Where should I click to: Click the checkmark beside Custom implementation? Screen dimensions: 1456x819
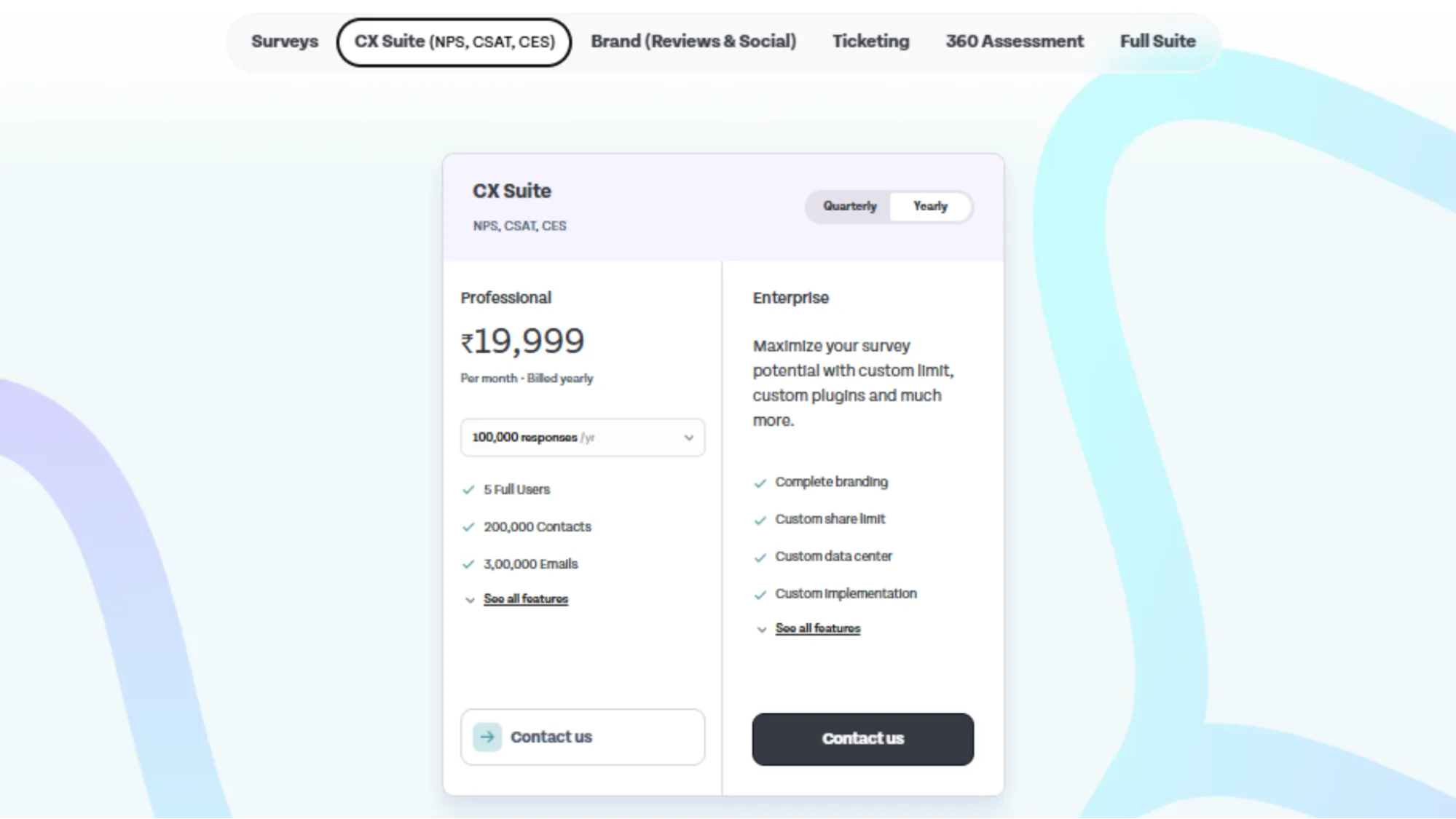[760, 595]
